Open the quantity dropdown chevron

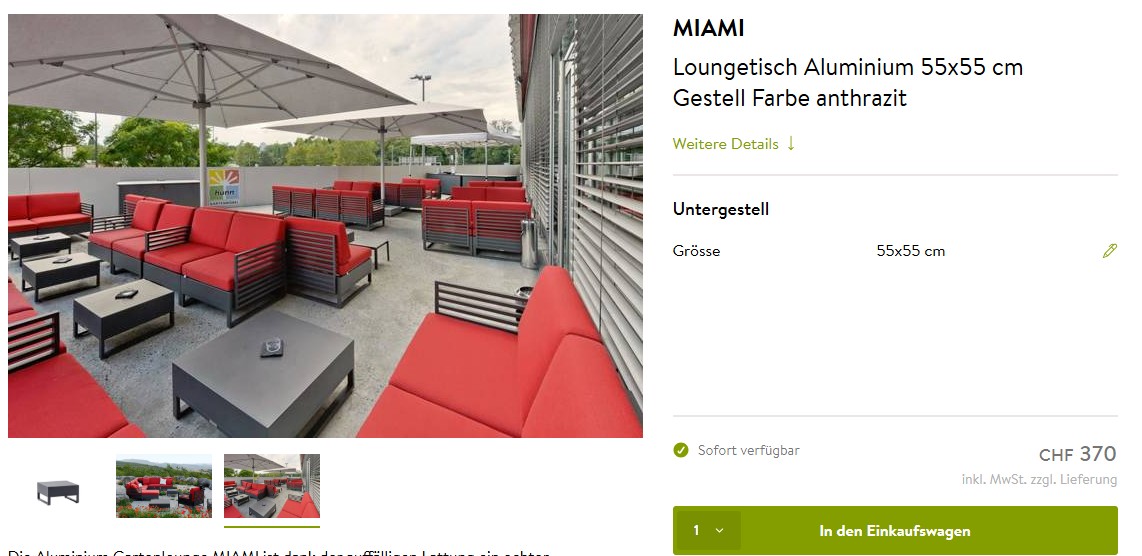point(720,530)
